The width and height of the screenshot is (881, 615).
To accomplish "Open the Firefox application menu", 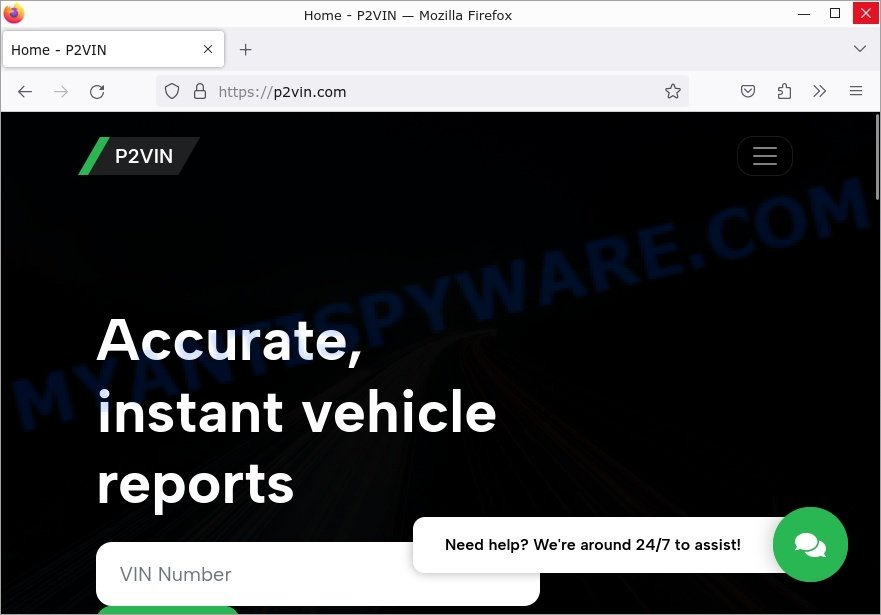I will coord(856,91).
